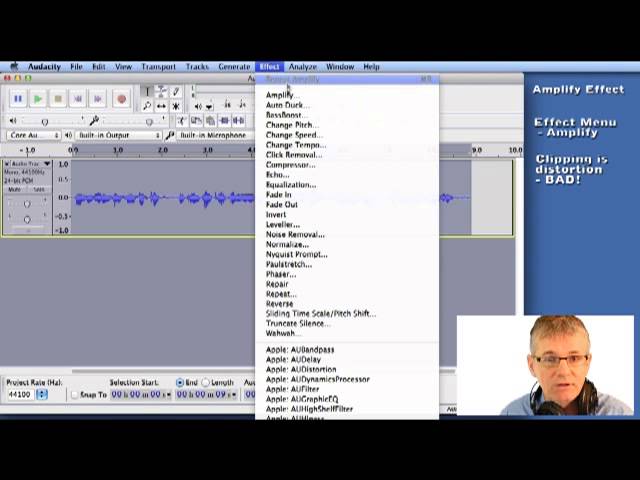Select the End radio button
The width and height of the screenshot is (640, 480).
tap(180, 382)
